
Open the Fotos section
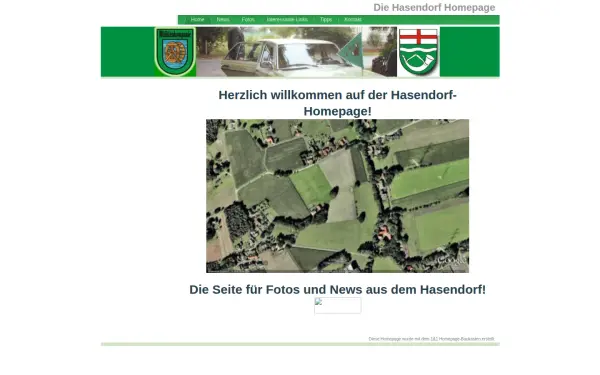coord(248,20)
